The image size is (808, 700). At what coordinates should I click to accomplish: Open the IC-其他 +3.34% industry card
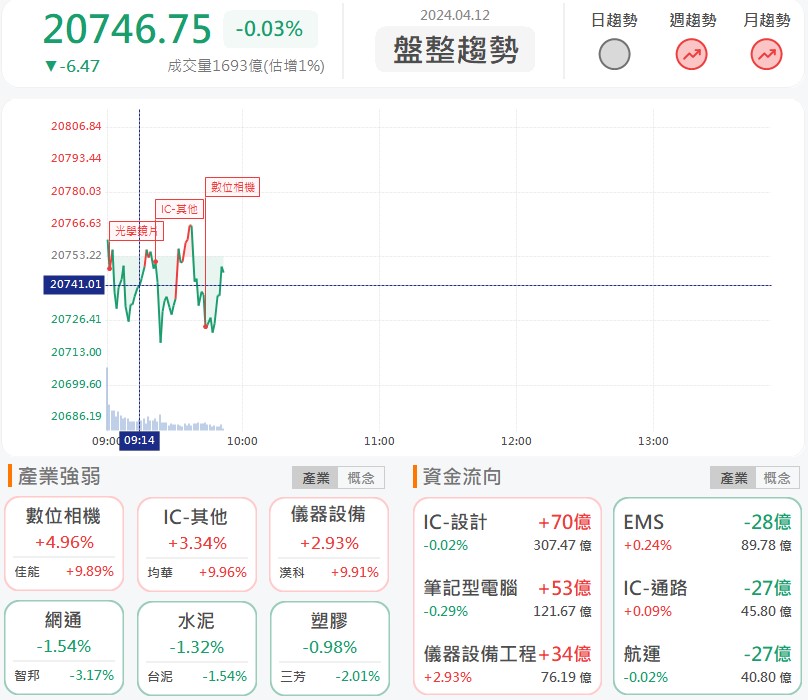pos(197,544)
